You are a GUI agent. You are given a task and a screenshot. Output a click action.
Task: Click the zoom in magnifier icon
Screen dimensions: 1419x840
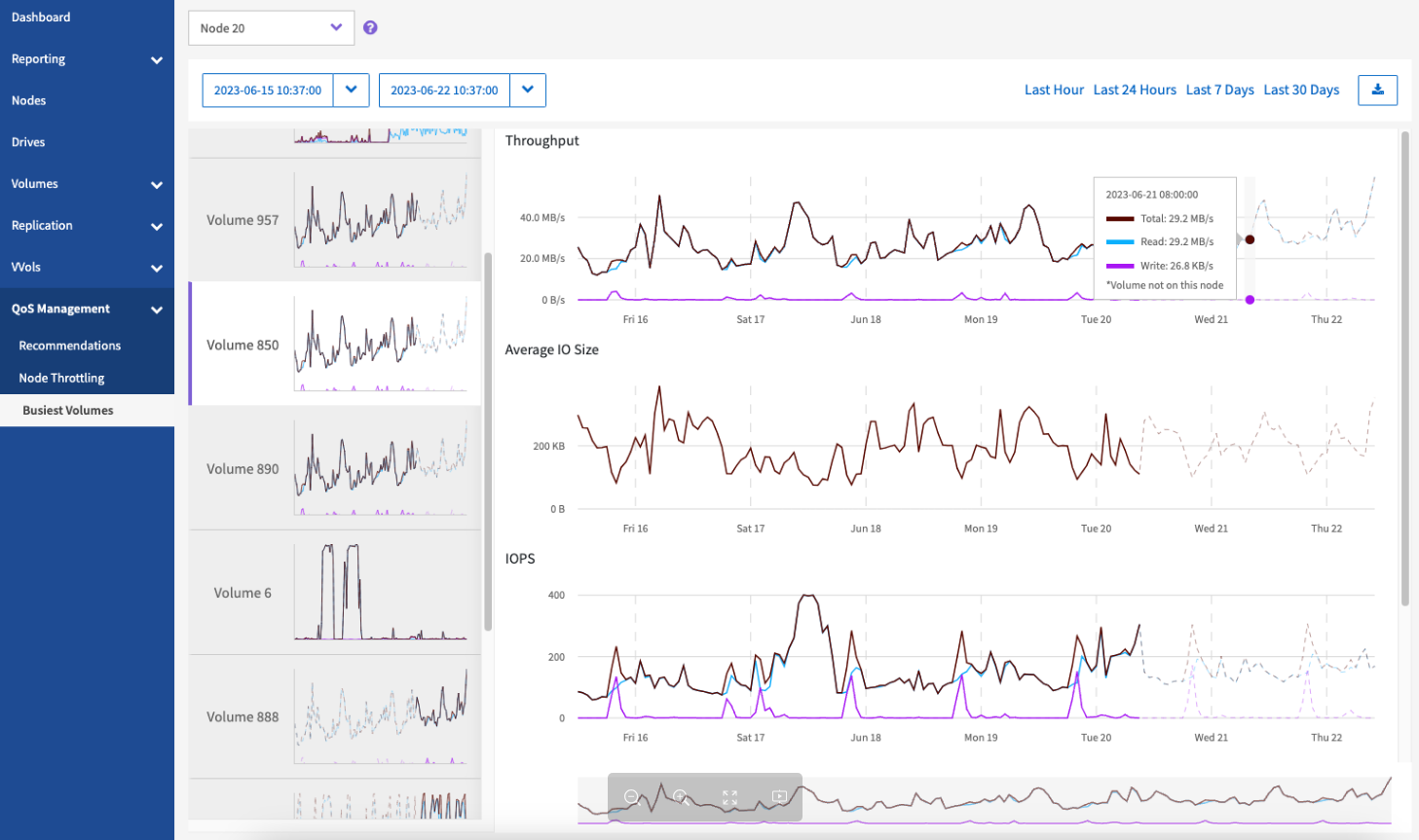click(681, 796)
